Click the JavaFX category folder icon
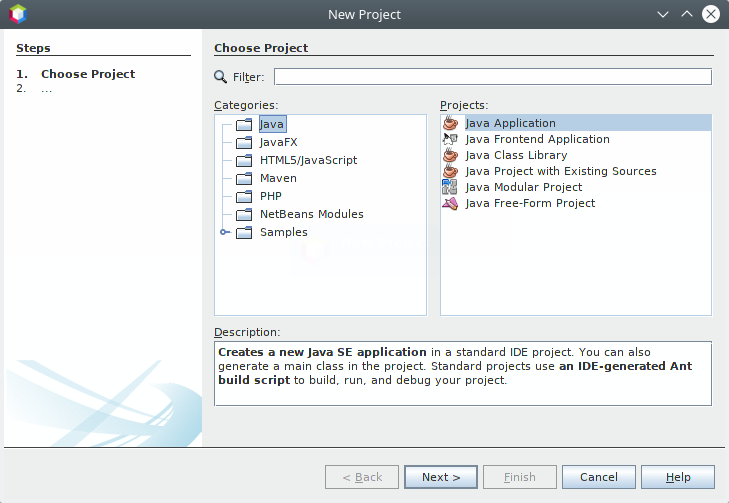The height and width of the screenshot is (503, 729). 244,142
